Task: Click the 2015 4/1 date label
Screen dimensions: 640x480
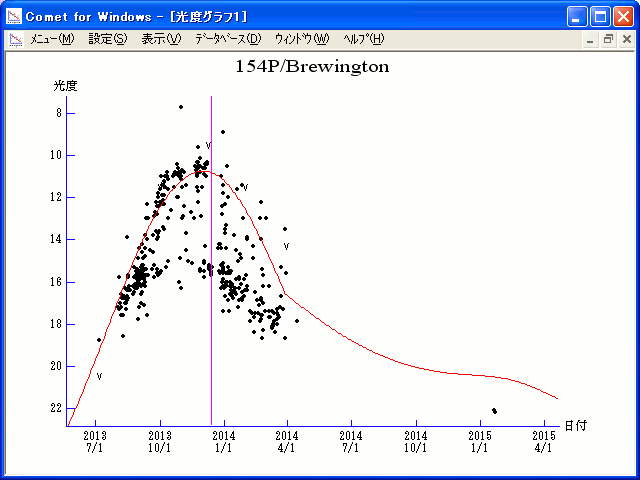Action: pyautogui.click(x=544, y=442)
